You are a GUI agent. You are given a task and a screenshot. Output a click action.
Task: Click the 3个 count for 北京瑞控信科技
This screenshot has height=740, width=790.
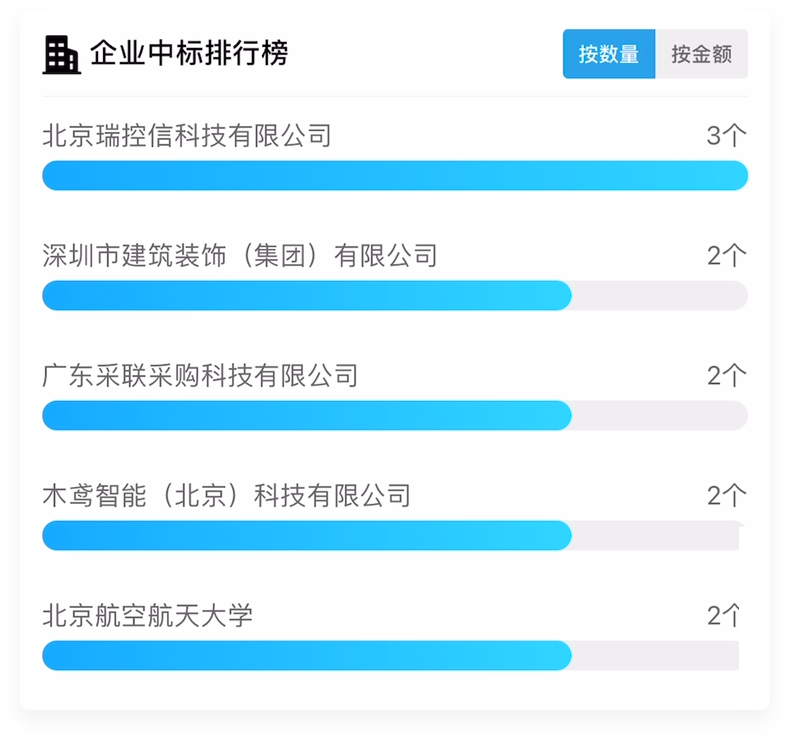click(727, 136)
